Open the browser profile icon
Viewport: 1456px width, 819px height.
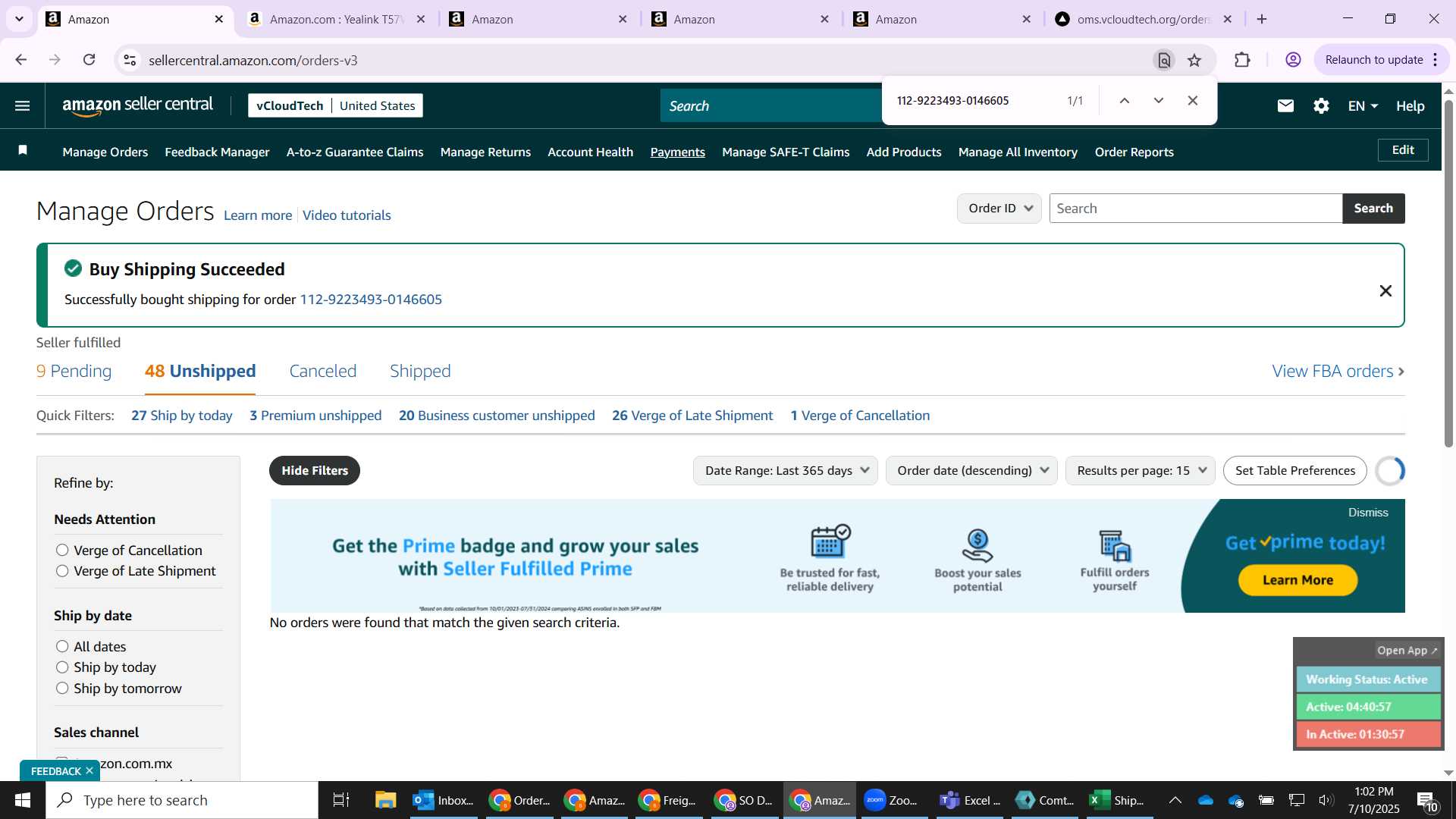pyautogui.click(x=1294, y=60)
